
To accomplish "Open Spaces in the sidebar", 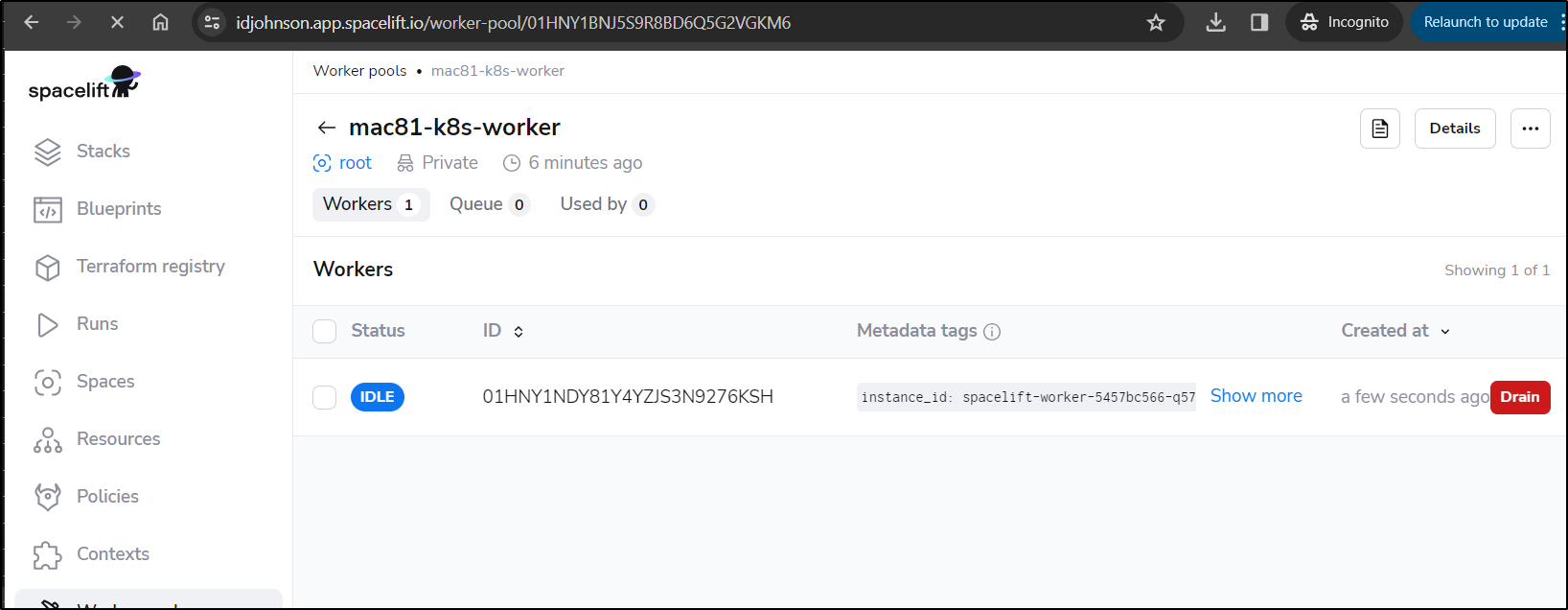I will click(x=105, y=381).
